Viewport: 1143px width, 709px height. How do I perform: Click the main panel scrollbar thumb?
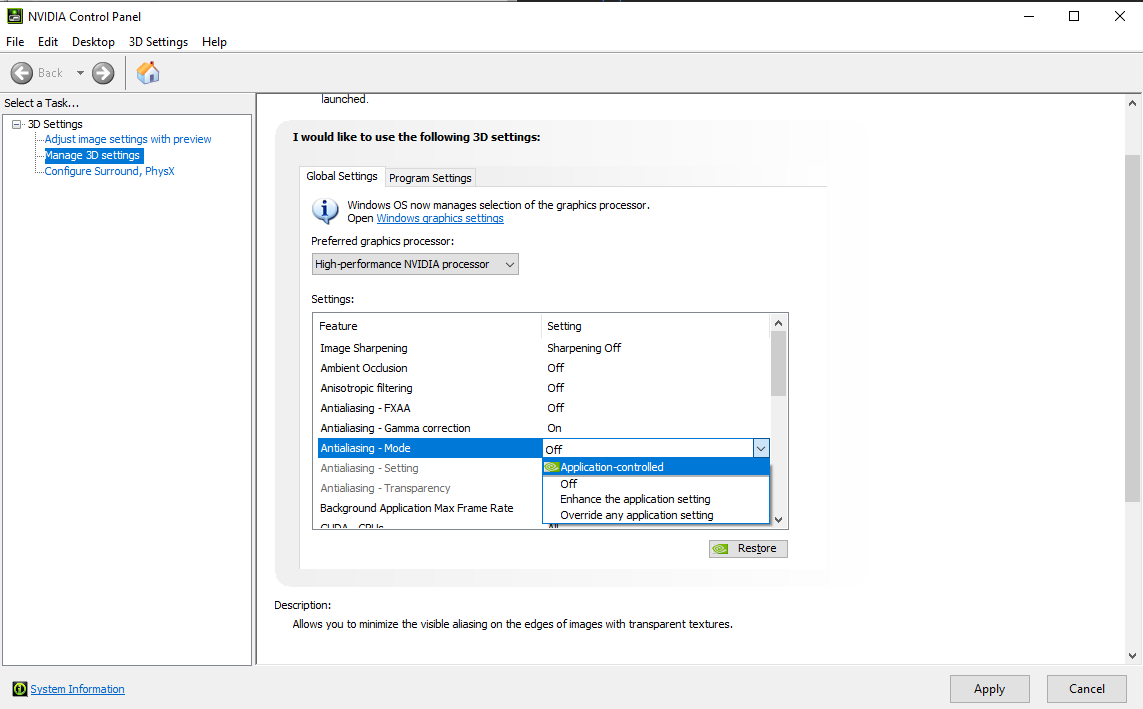tap(1132, 328)
